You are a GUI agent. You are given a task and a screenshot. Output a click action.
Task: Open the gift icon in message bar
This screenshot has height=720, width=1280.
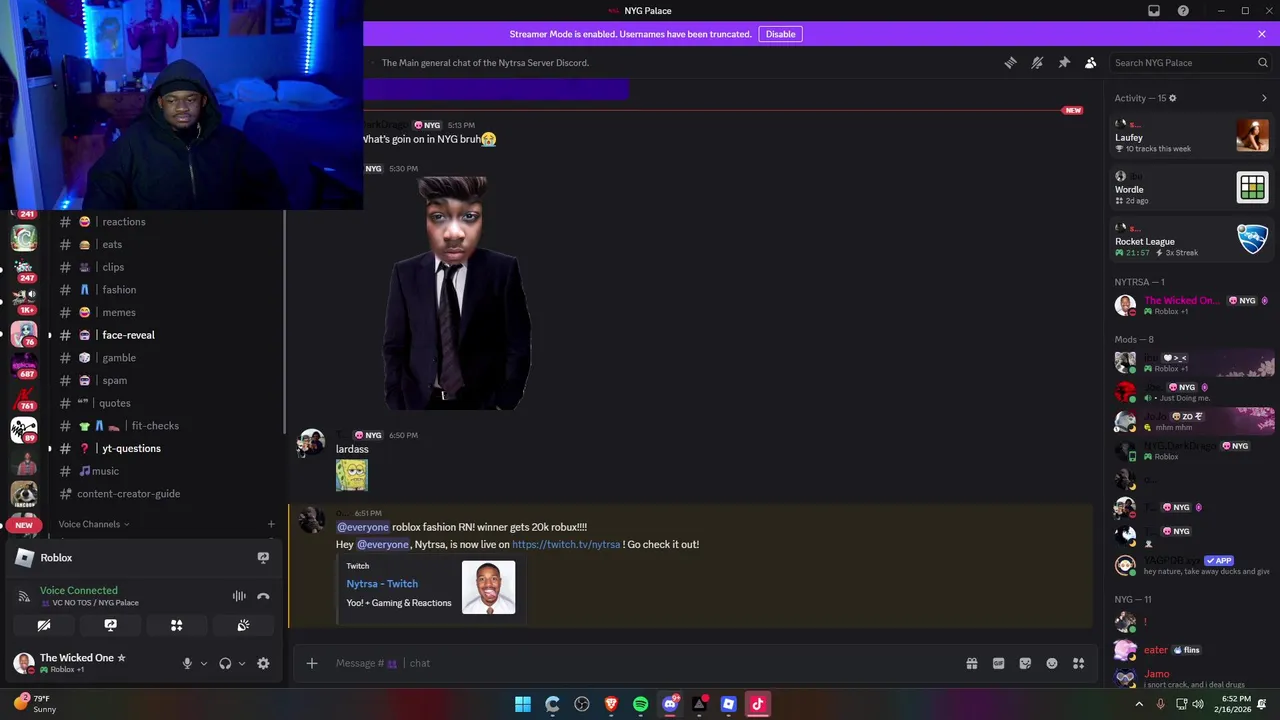971,663
